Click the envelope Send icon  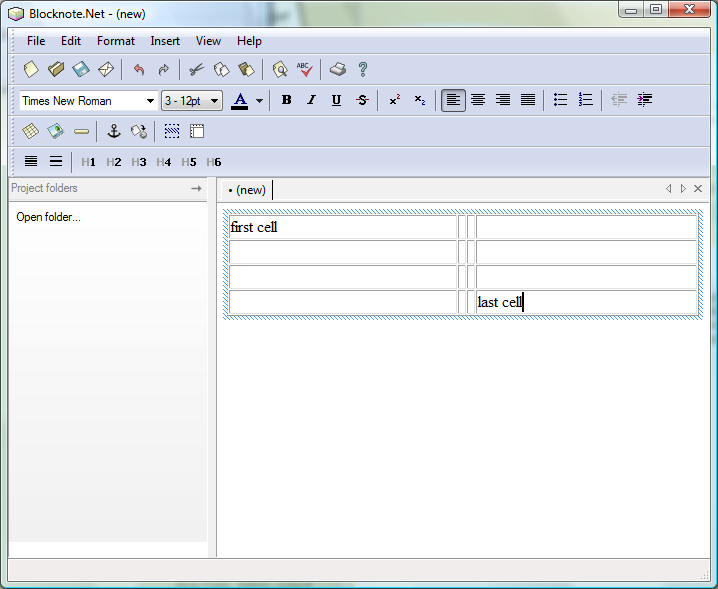[106, 69]
